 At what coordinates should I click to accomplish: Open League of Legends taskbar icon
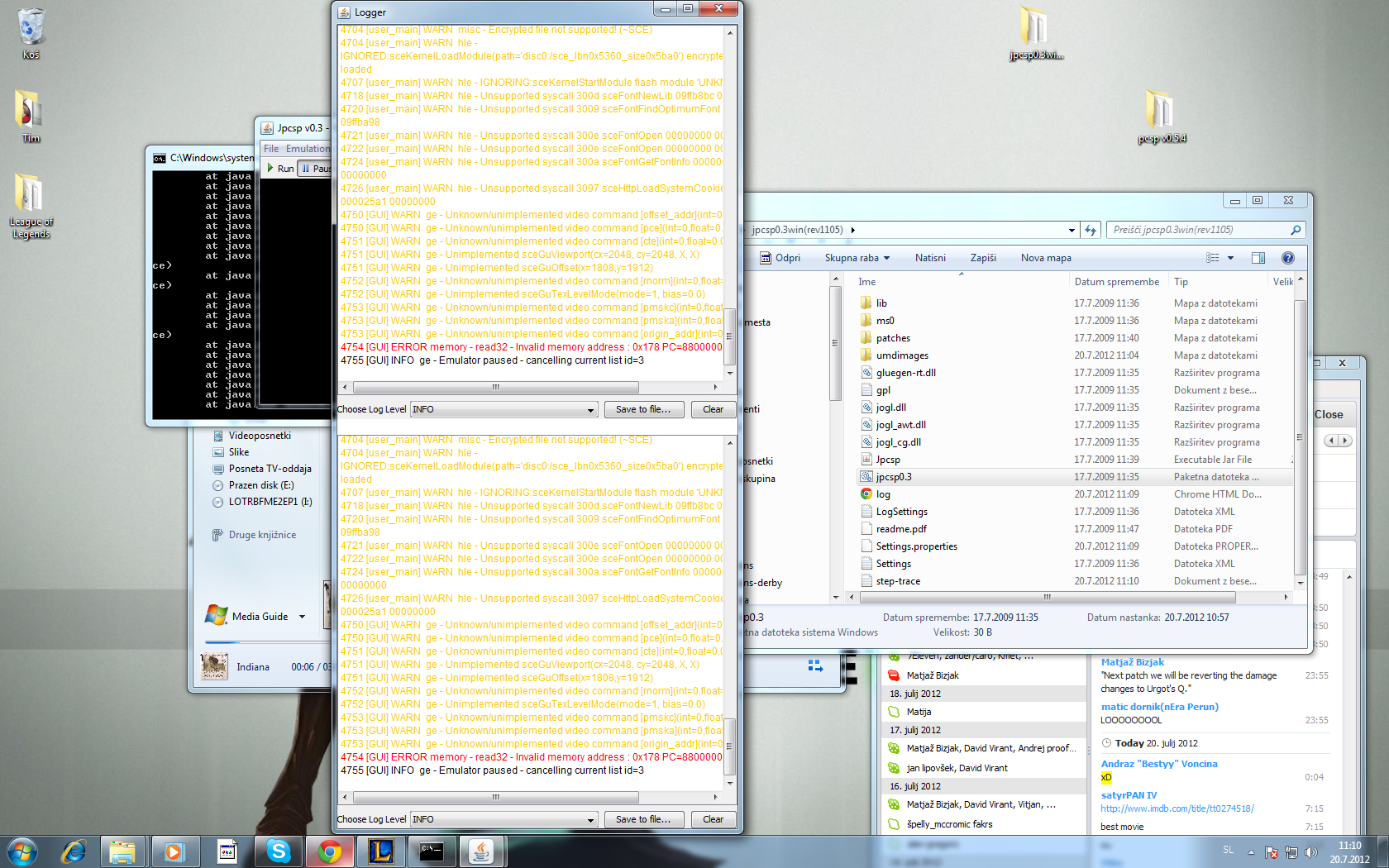(x=380, y=851)
